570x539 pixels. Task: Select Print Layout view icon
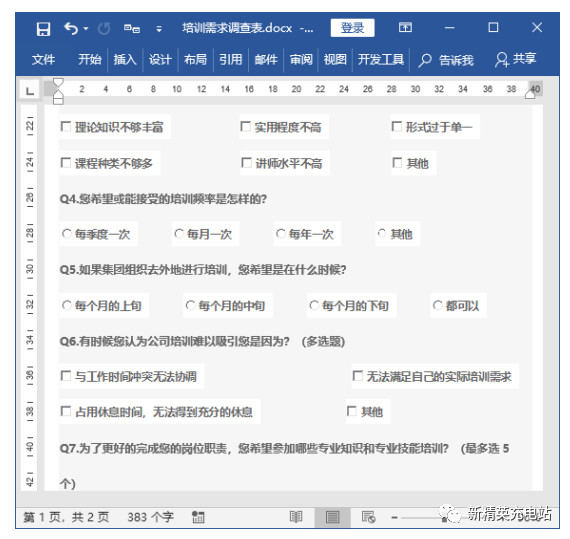[332, 517]
